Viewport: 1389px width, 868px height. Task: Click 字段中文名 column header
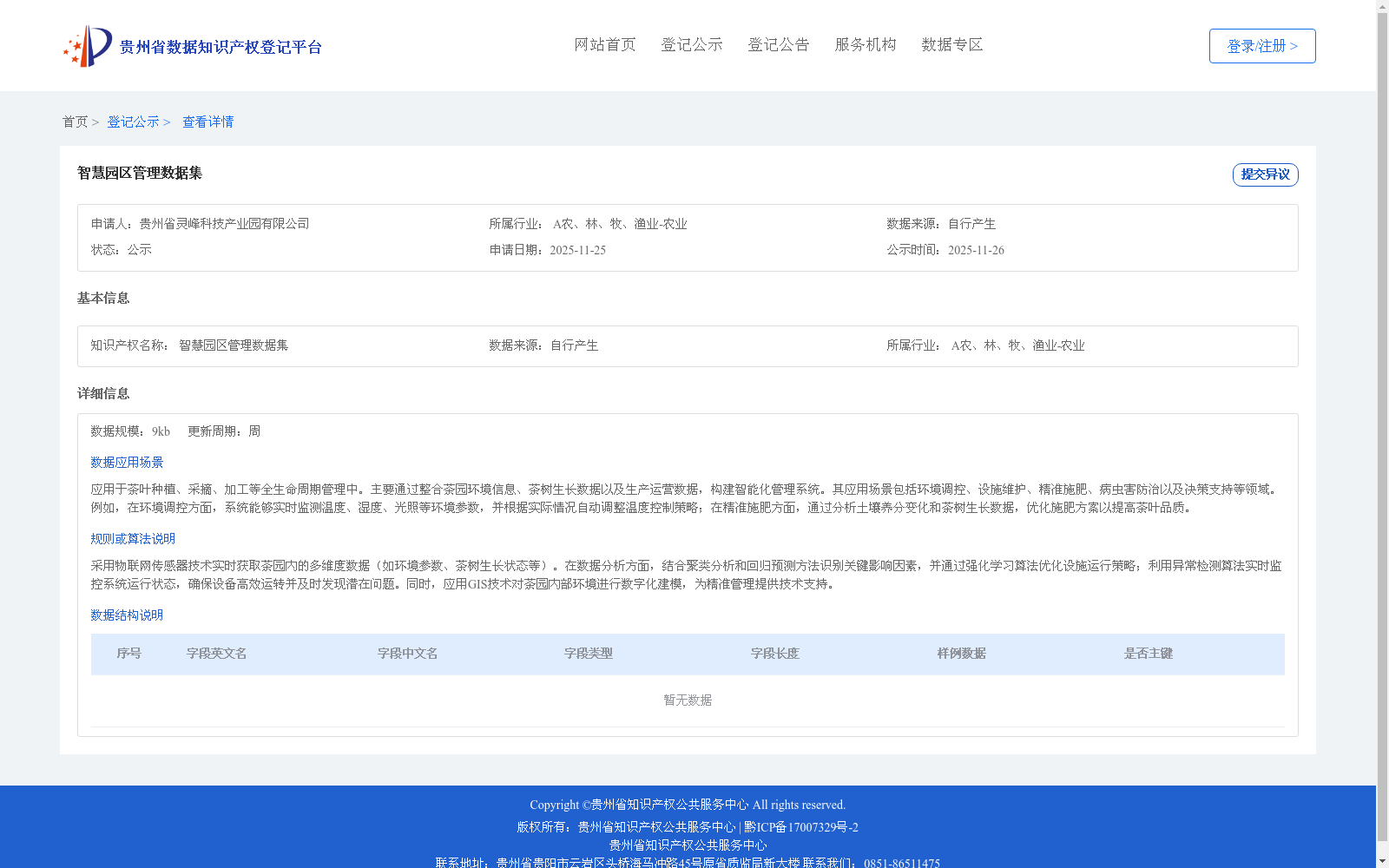(408, 654)
